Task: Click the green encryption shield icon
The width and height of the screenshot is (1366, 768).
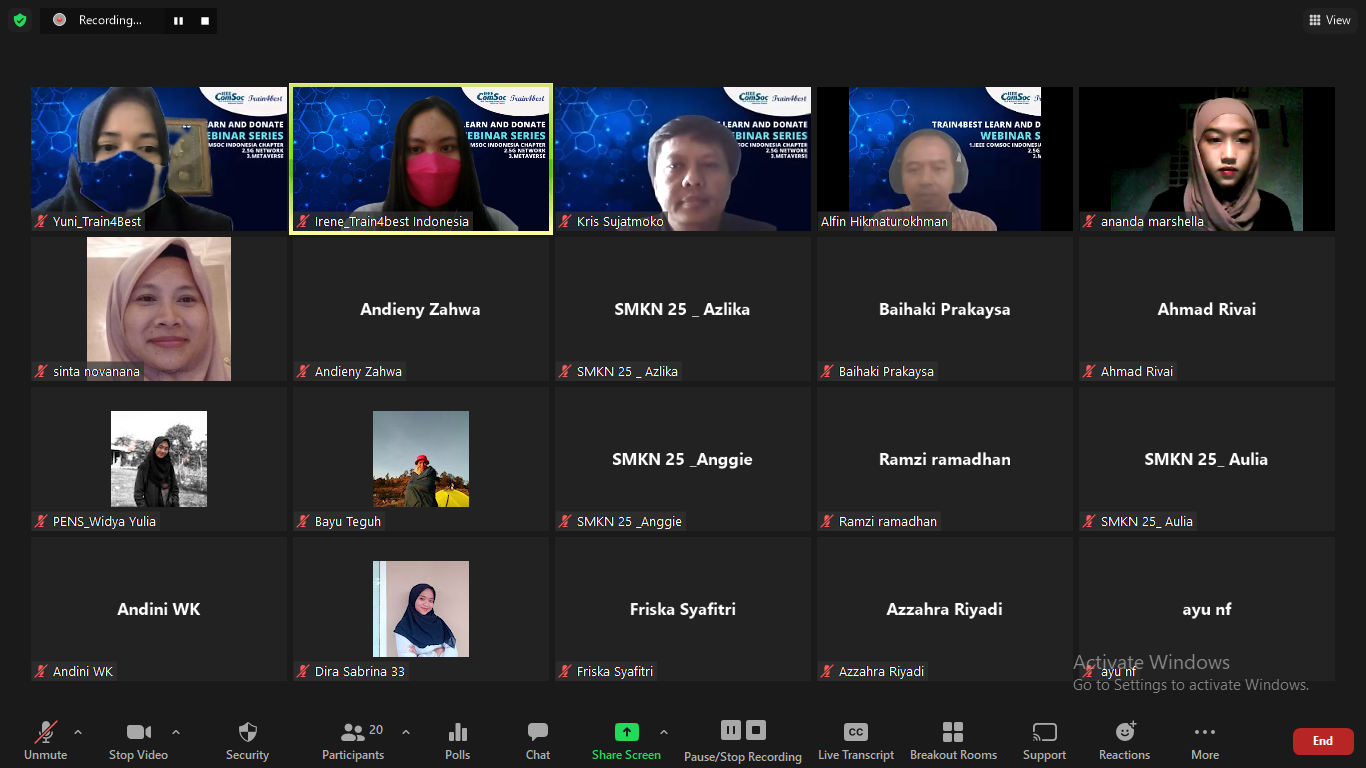Action: click(x=20, y=20)
